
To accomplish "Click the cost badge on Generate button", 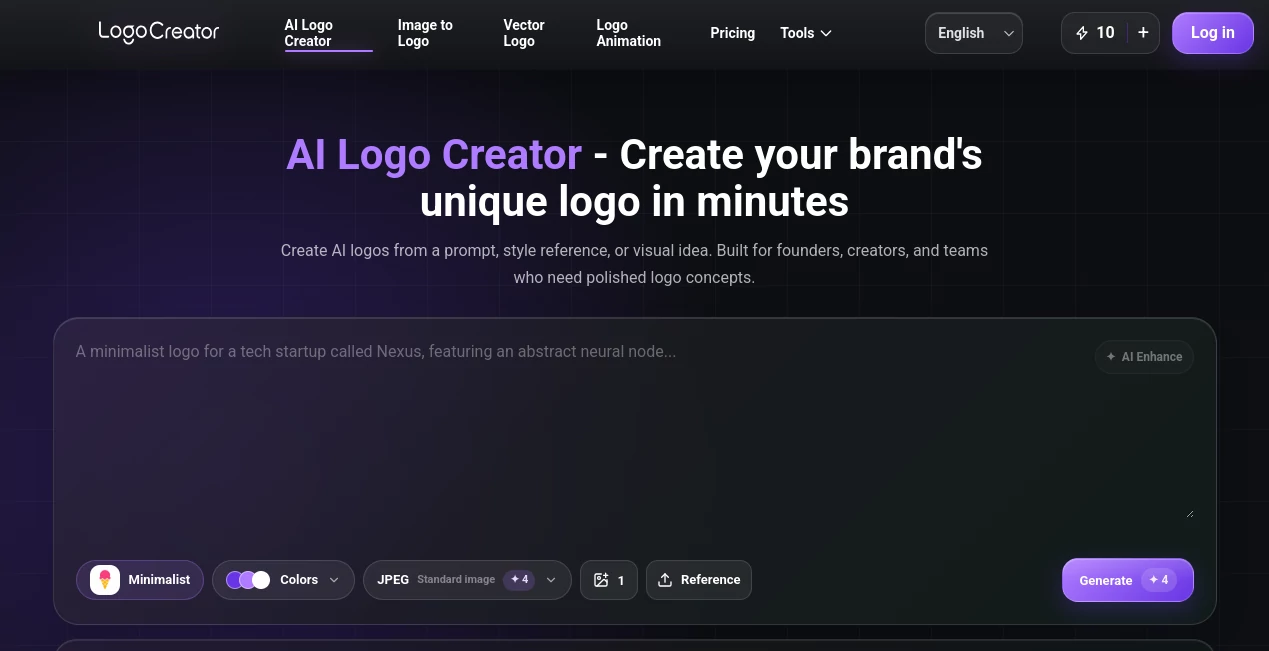I will click(x=1159, y=580).
